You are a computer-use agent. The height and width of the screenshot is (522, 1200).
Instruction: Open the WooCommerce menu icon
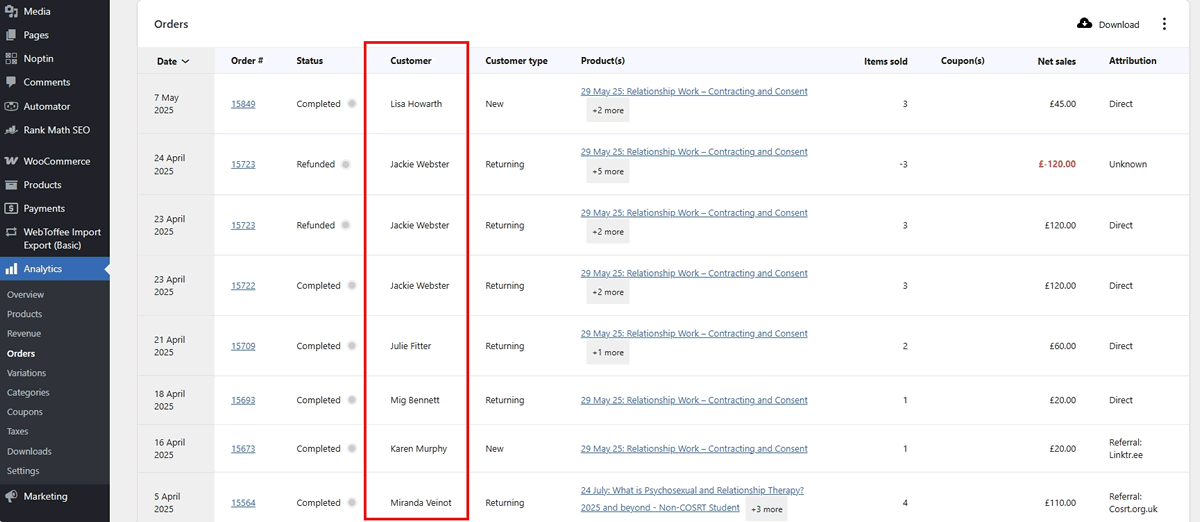pyautogui.click(x=11, y=161)
